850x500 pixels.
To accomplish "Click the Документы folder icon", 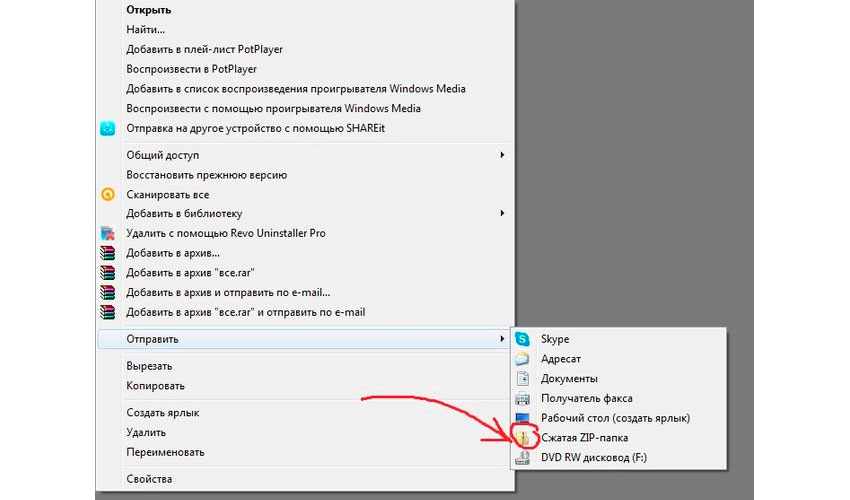I will tap(521, 379).
